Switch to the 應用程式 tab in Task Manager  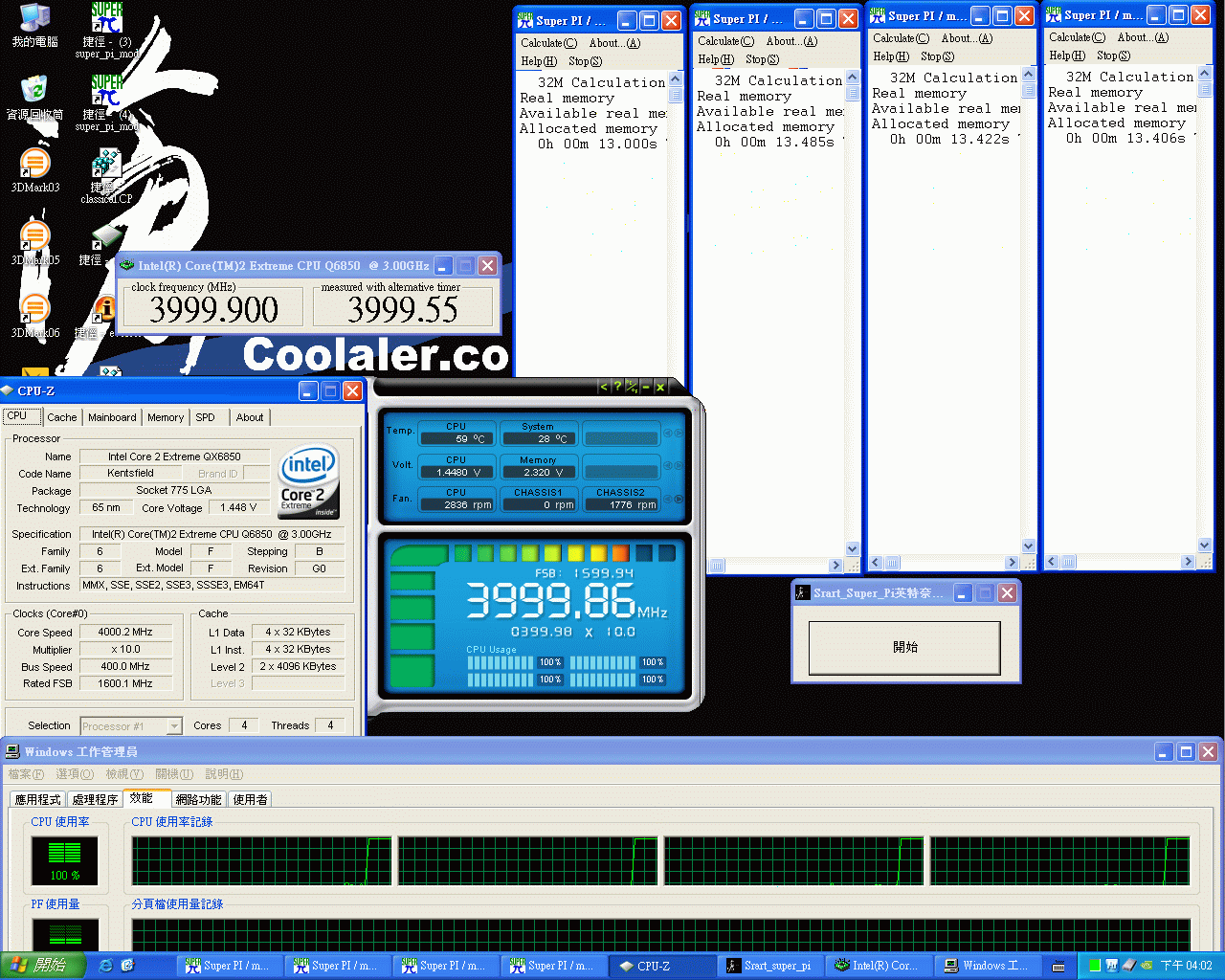pyautogui.click(x=38, y=799)
